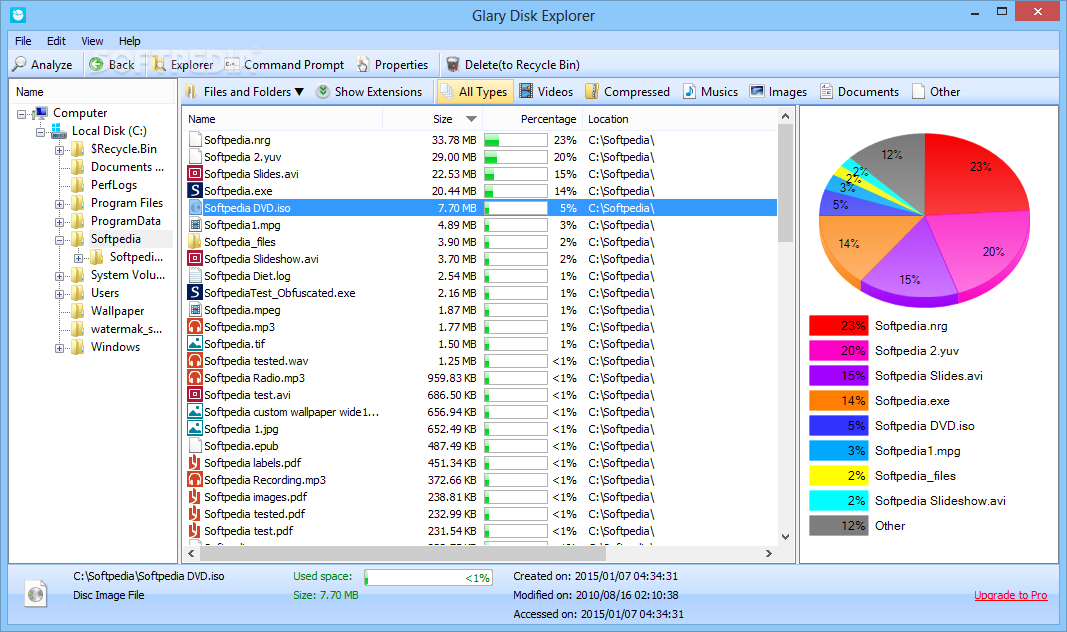Click the magenta Softpedia 2.yuv legend swatch
Image resolution: width=1067 pixels, height=632 pixels.
pos(838,351)
